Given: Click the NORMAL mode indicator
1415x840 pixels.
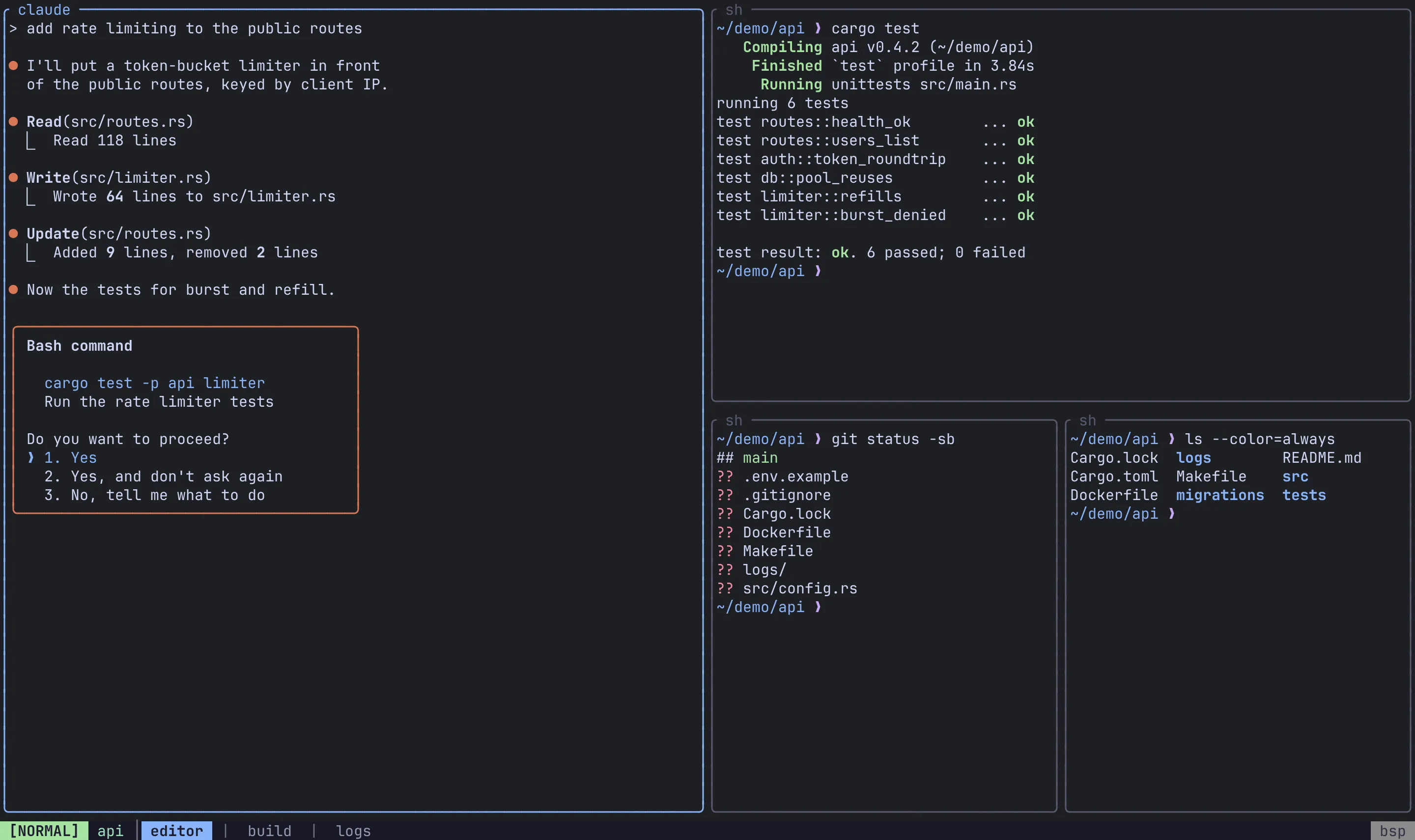Looking at the screenshot, I should (x=44, y=830).
